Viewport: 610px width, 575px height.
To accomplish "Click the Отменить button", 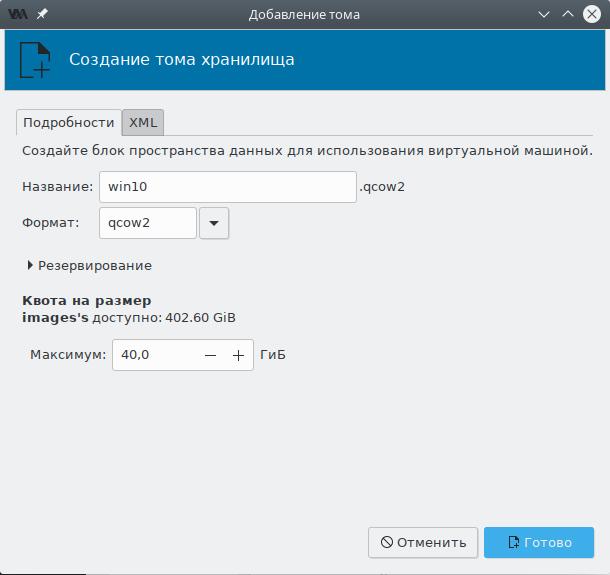I will click(x=423, y=543).
